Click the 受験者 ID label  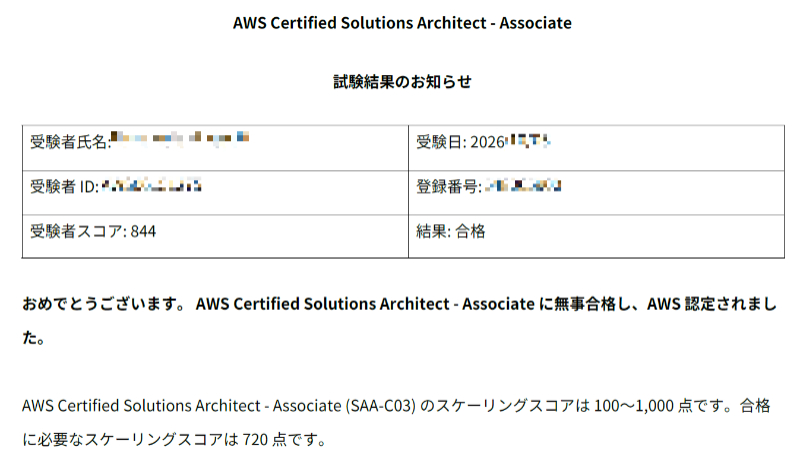click(x=64, y=186)
